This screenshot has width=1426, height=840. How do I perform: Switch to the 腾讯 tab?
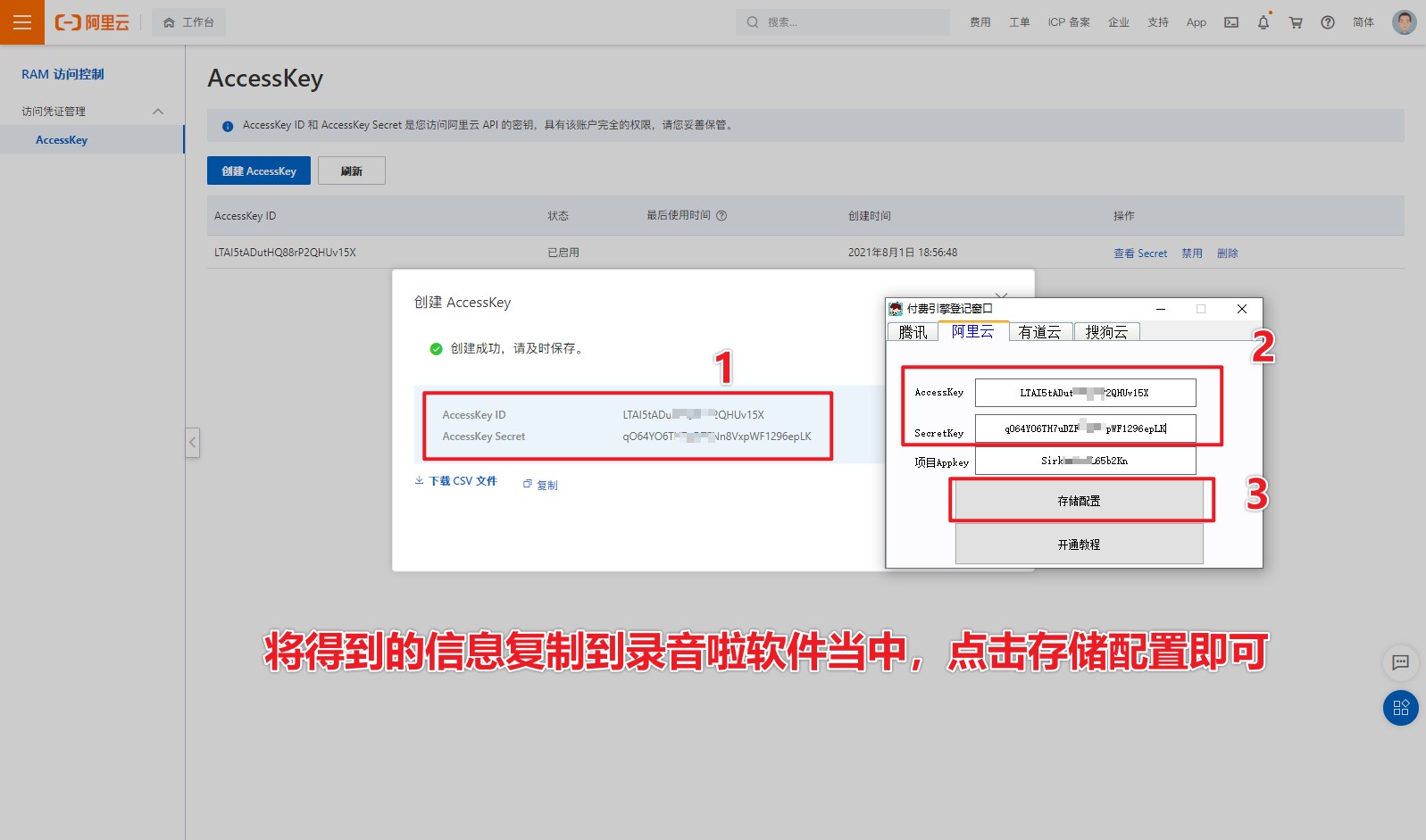pos(913,331)
